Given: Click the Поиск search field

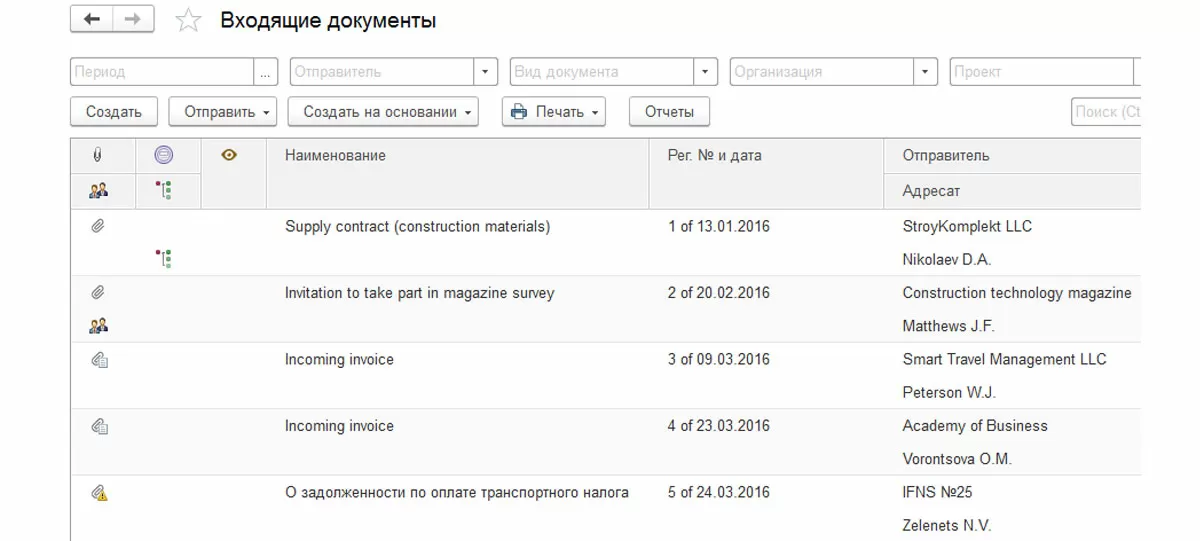Looking at the screenshot, I should 1107,112.
